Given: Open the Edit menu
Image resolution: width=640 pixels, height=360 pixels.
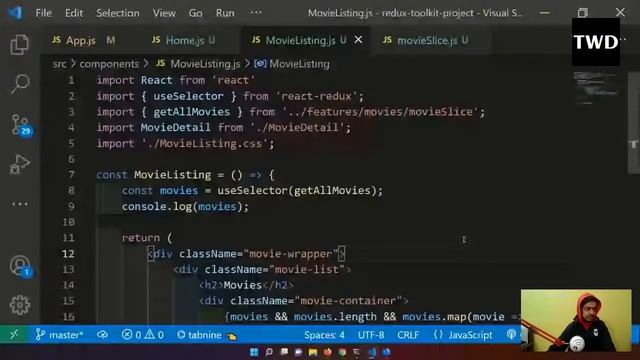Looking at the screenshot, I should (x=74, y=13).
